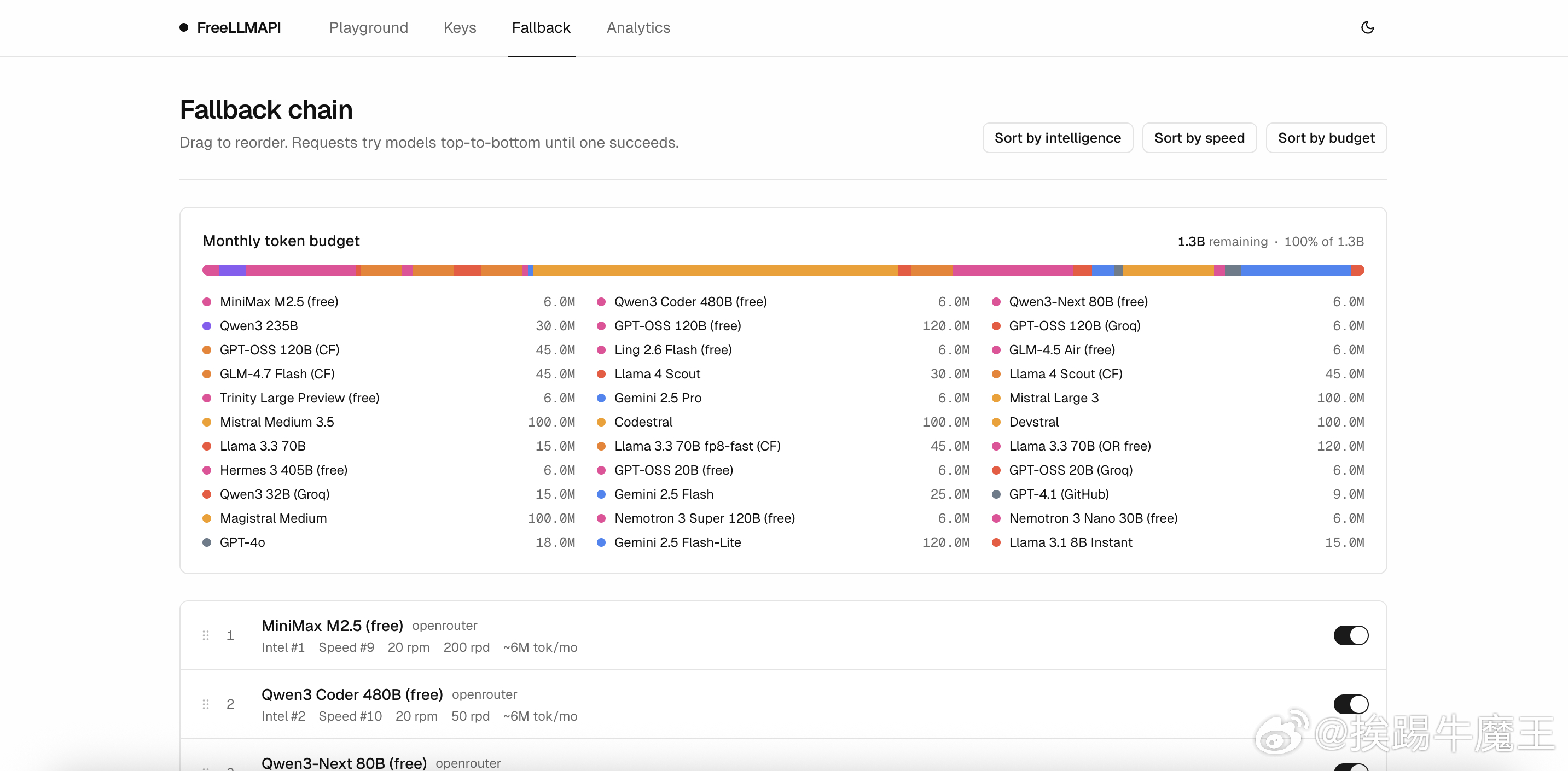Screen dimensions: 1568x771
Task: Select the Devstral legend entry
Action: point(1178,422)
